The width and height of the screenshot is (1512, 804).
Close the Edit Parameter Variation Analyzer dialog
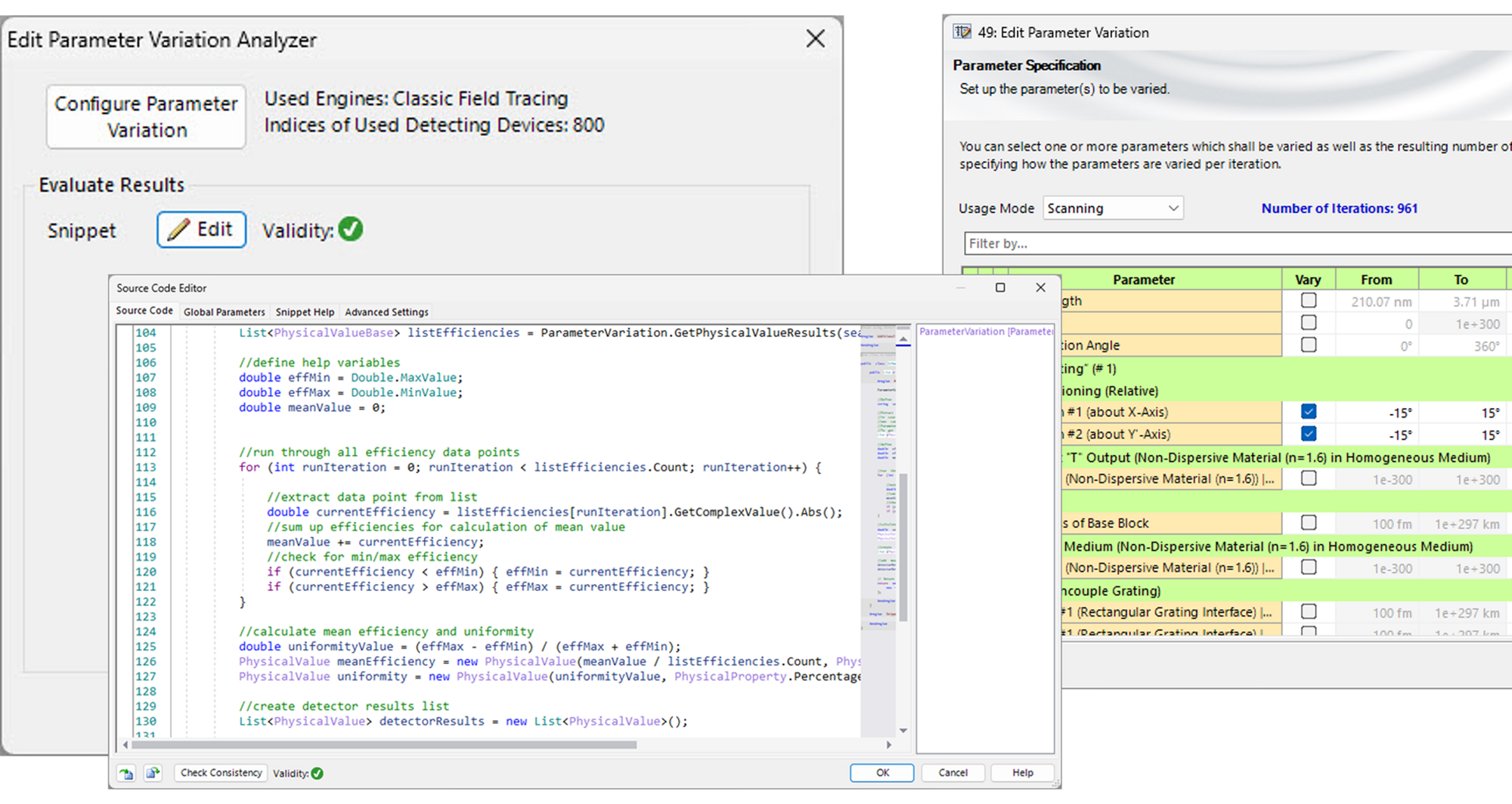[815, 39]
